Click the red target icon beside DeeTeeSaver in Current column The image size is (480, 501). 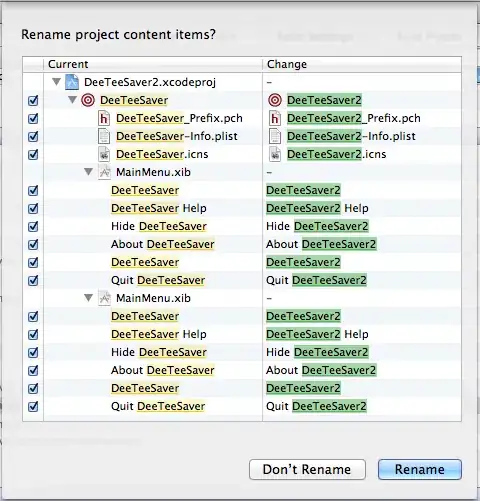(x=88, y=100)
